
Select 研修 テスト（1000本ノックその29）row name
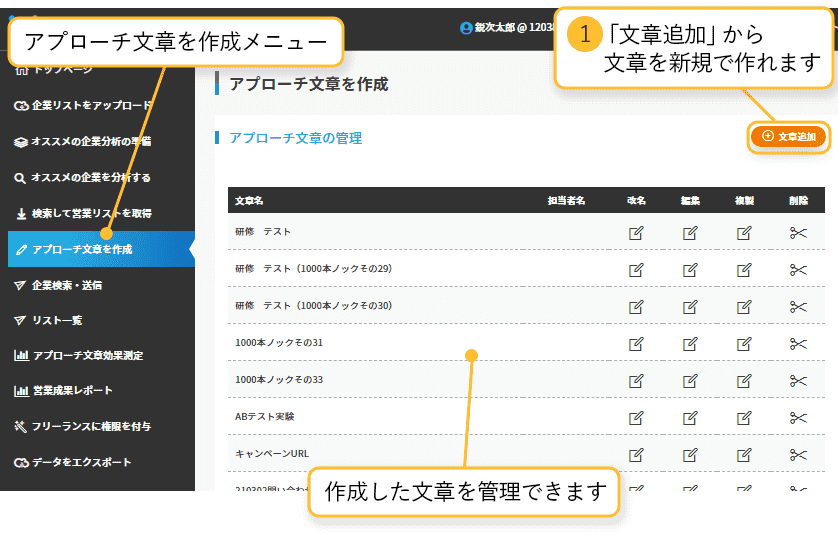(x=314, y=268)
